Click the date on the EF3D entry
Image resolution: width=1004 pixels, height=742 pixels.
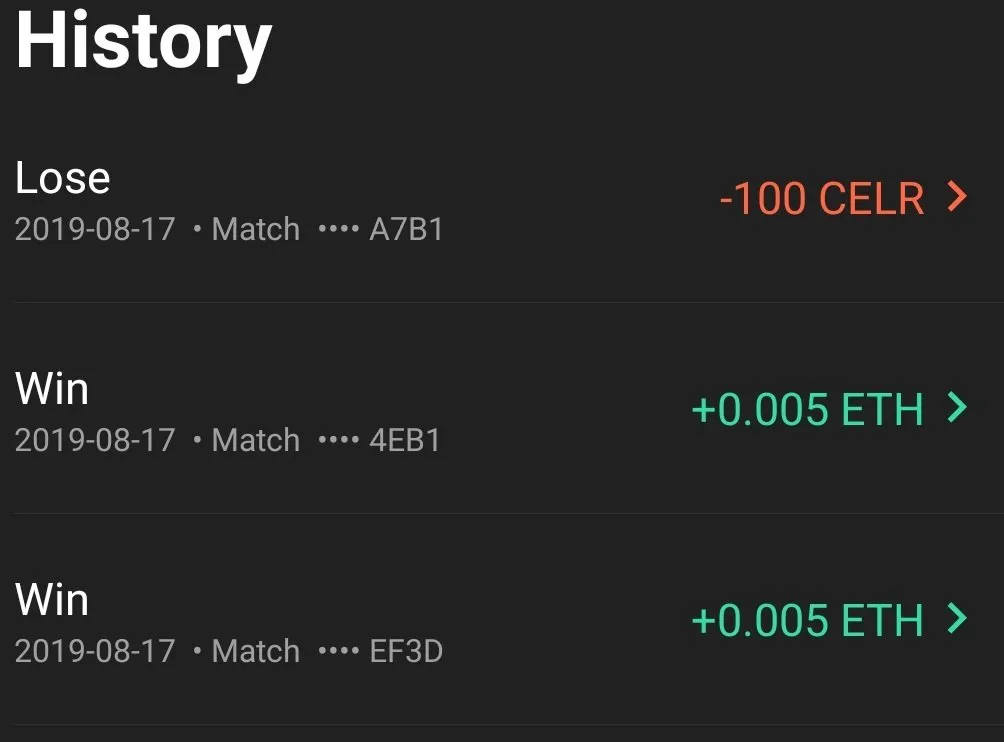click(x=95, y=652)
